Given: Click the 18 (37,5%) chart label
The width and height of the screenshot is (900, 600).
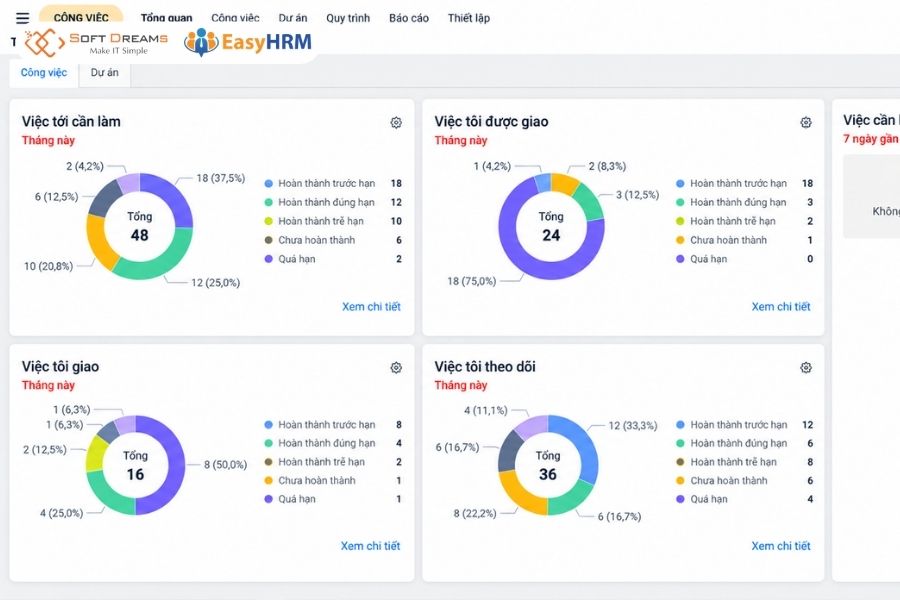Looking at the screenshot, I should point(220,178).
